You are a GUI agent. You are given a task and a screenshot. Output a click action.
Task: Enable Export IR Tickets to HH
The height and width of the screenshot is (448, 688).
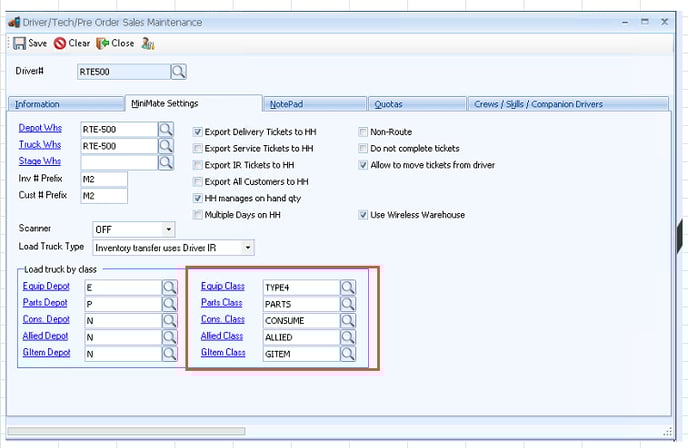point(197,165)
